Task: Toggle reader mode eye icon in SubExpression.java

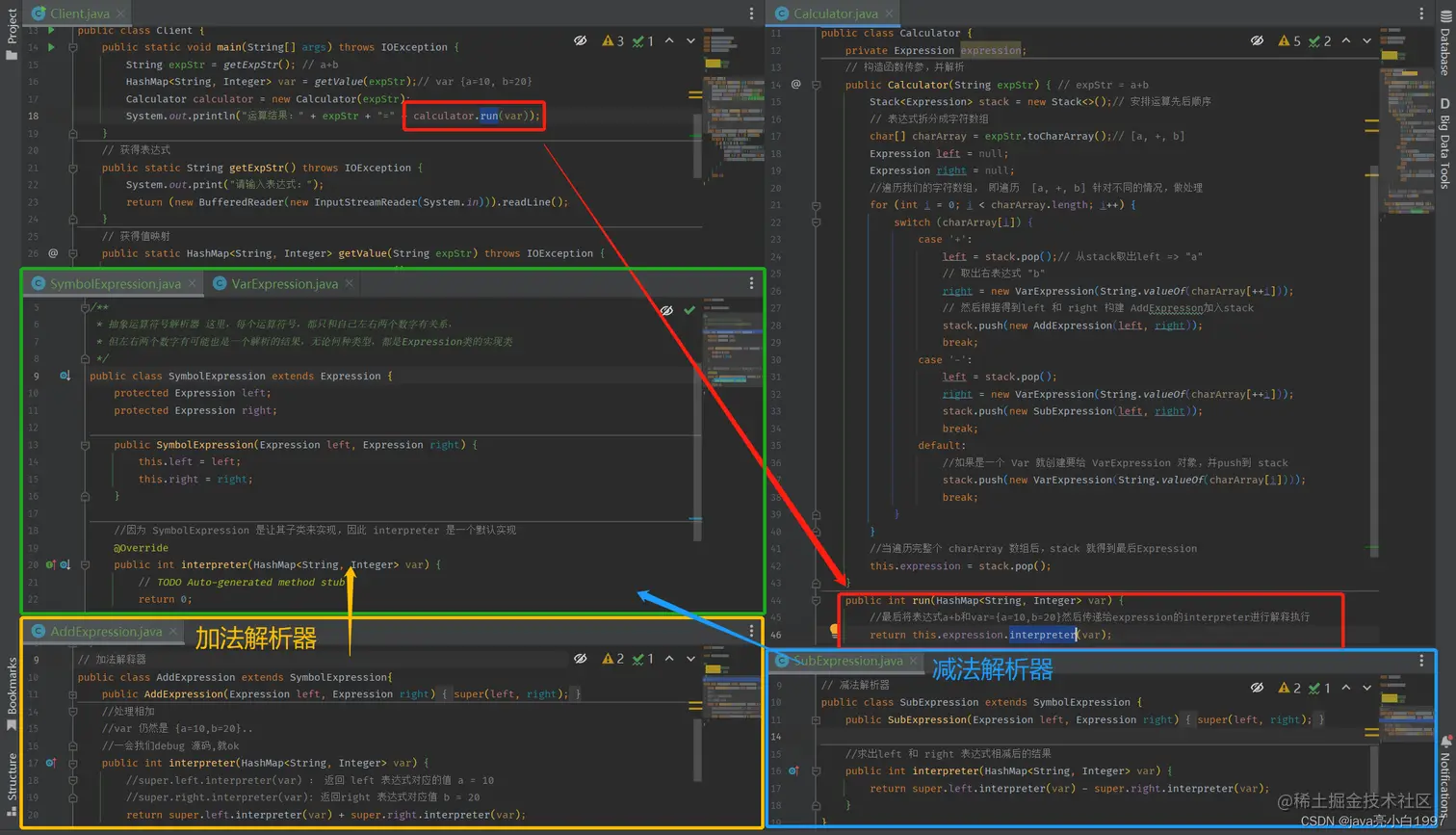Action: 1258,688
